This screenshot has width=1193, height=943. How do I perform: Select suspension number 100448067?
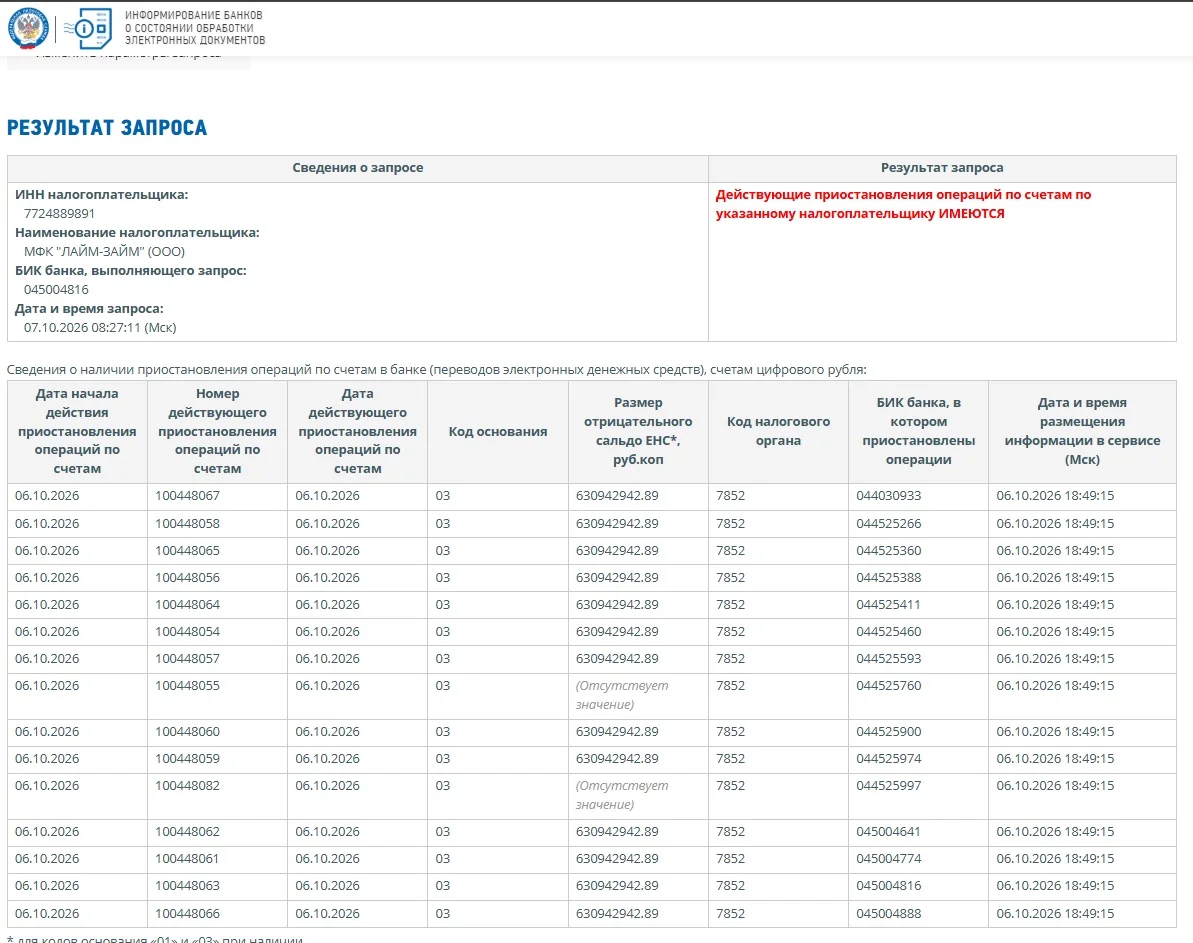[187, 496]
